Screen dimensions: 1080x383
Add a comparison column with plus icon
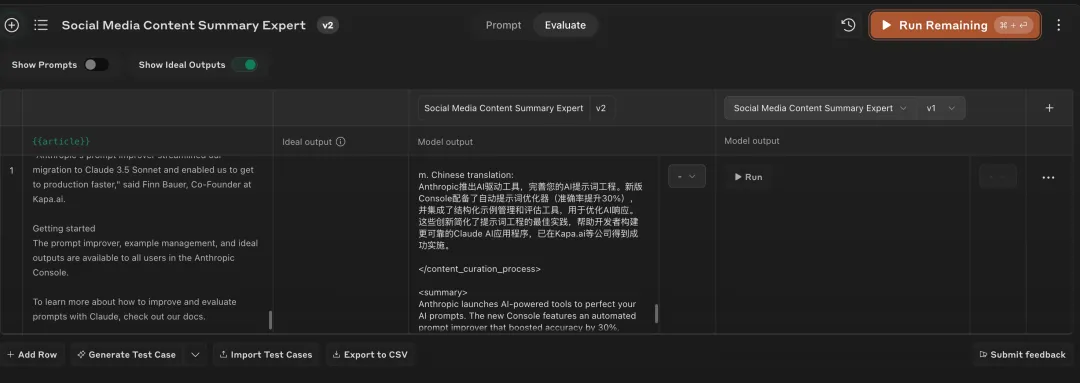pos(1049,108)
